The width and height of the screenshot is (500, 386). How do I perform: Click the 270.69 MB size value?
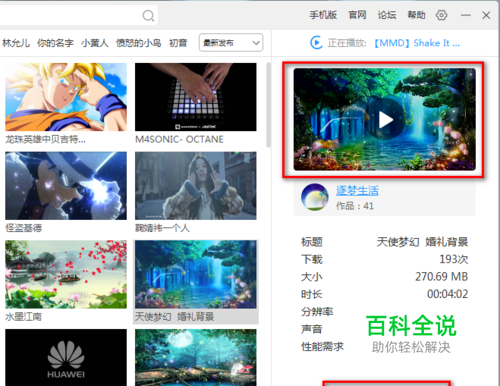point(441,277)
